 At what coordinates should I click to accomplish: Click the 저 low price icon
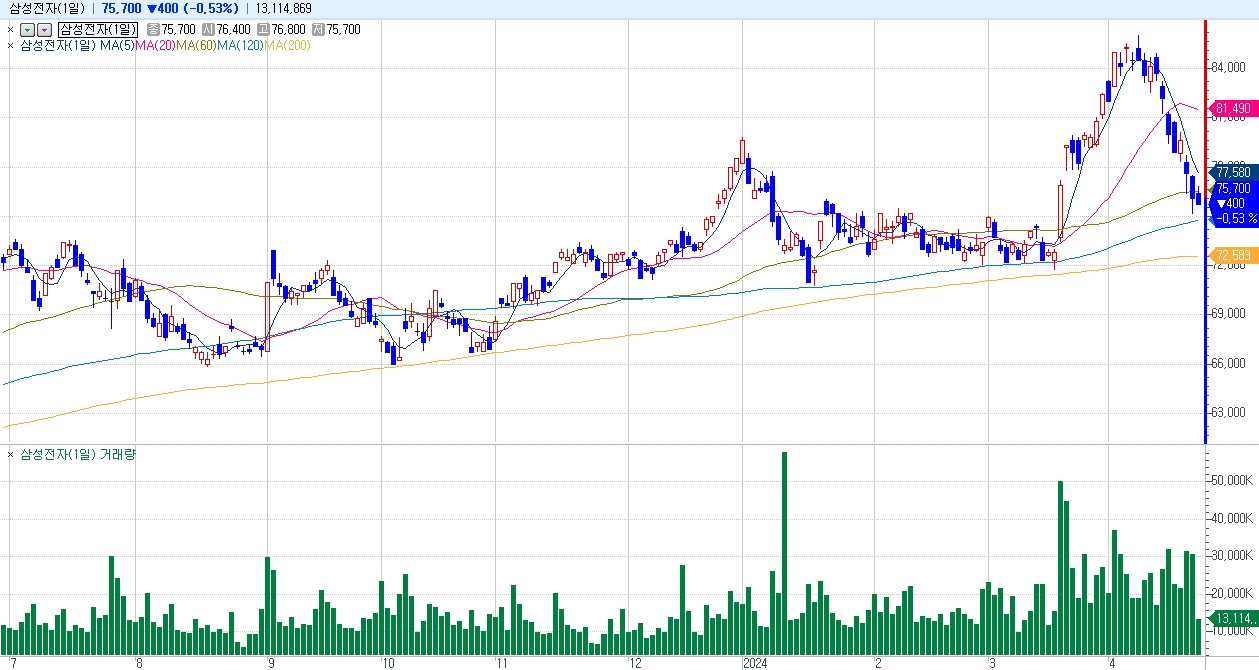[318, 29]
